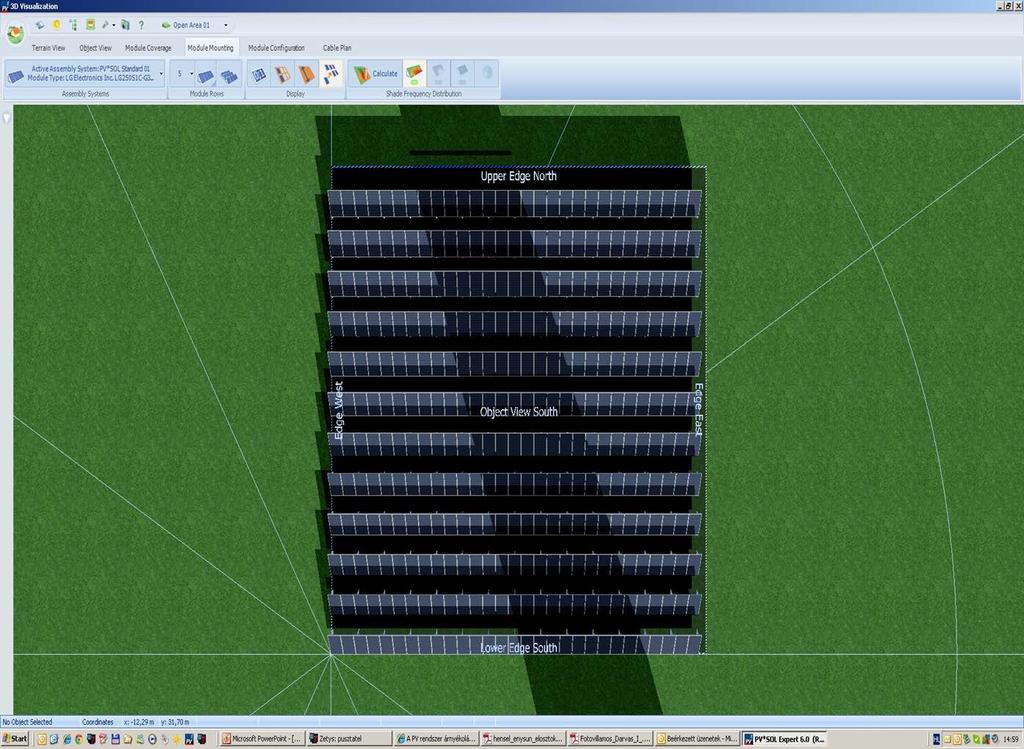Click the sun position icon in quick toolbar
The image size is (1024, 749).
pos(57,25)
